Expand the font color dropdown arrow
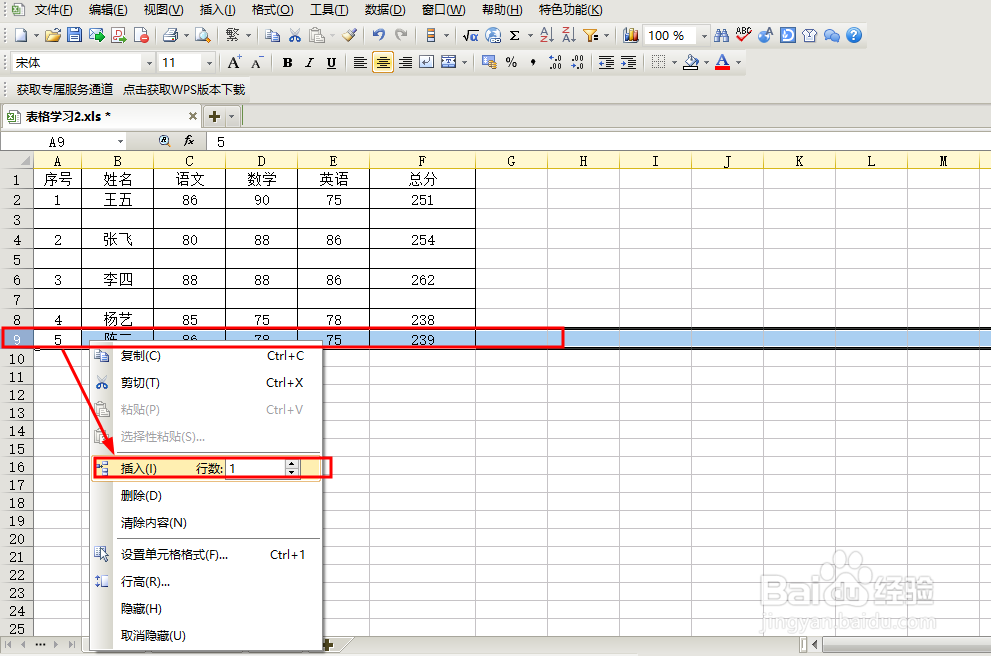The image size is (991, 656). pos(738,63)
